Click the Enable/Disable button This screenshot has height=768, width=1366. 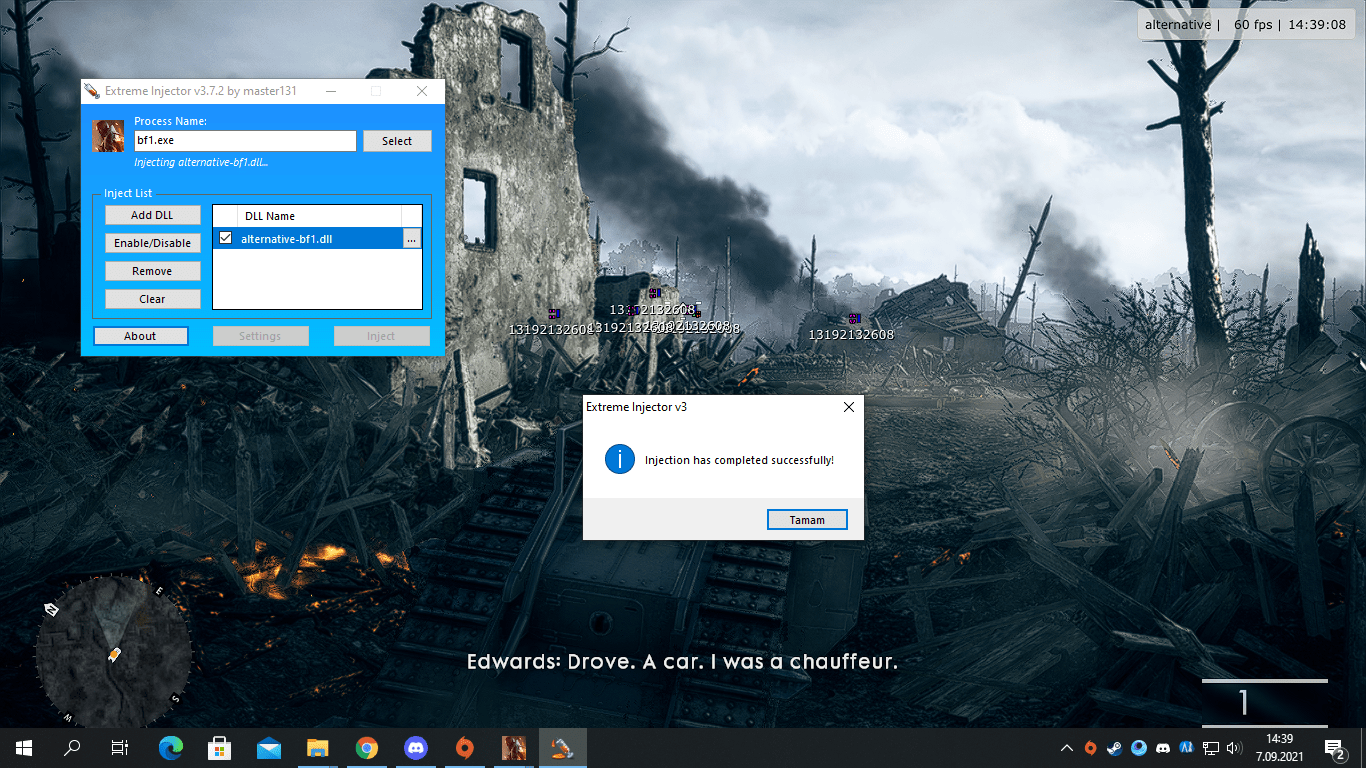[152, 243]
